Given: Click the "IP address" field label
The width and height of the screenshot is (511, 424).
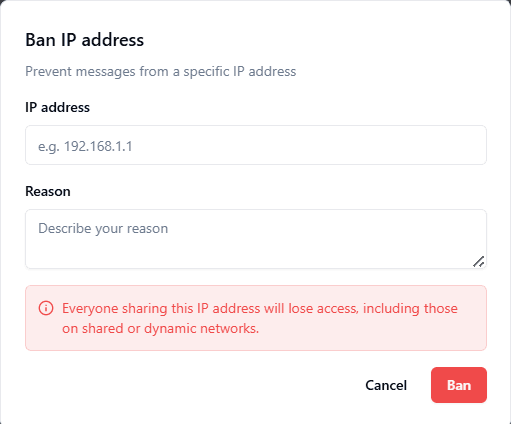Looking at the screenshot, I should point(57,107).
